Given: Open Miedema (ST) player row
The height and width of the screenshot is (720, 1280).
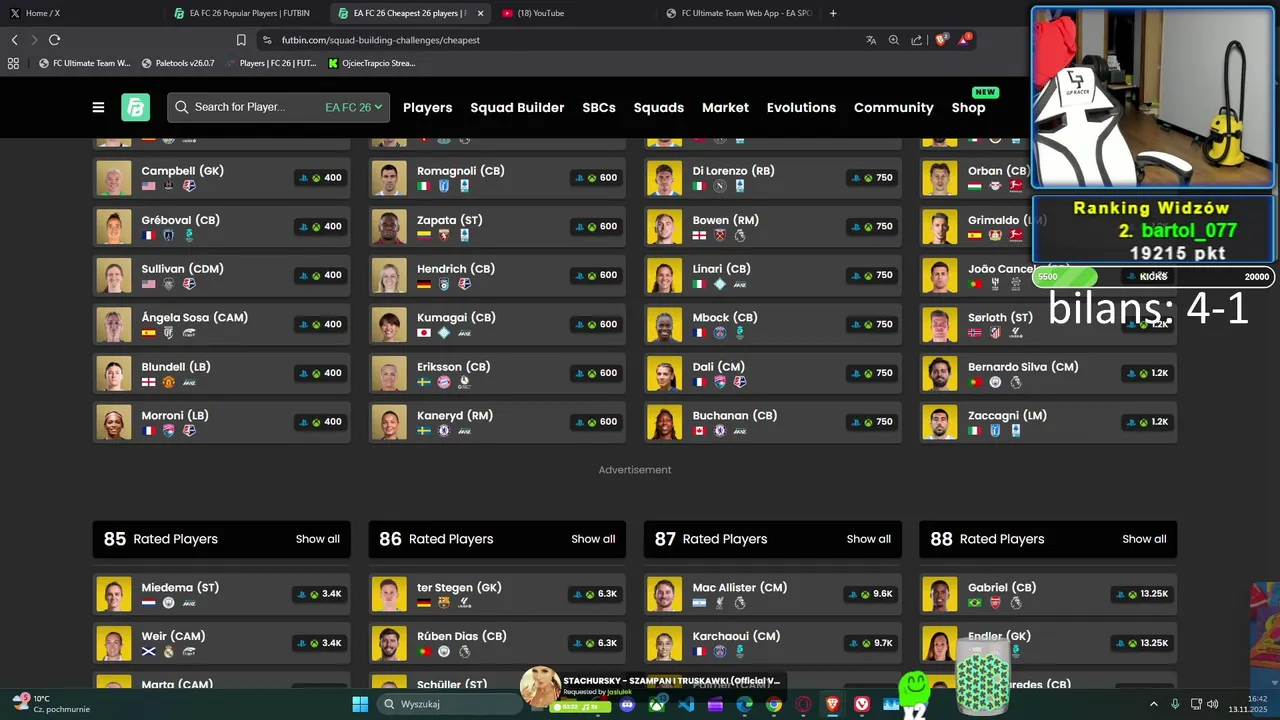Looking at the screenshot, I should [221, 594].
